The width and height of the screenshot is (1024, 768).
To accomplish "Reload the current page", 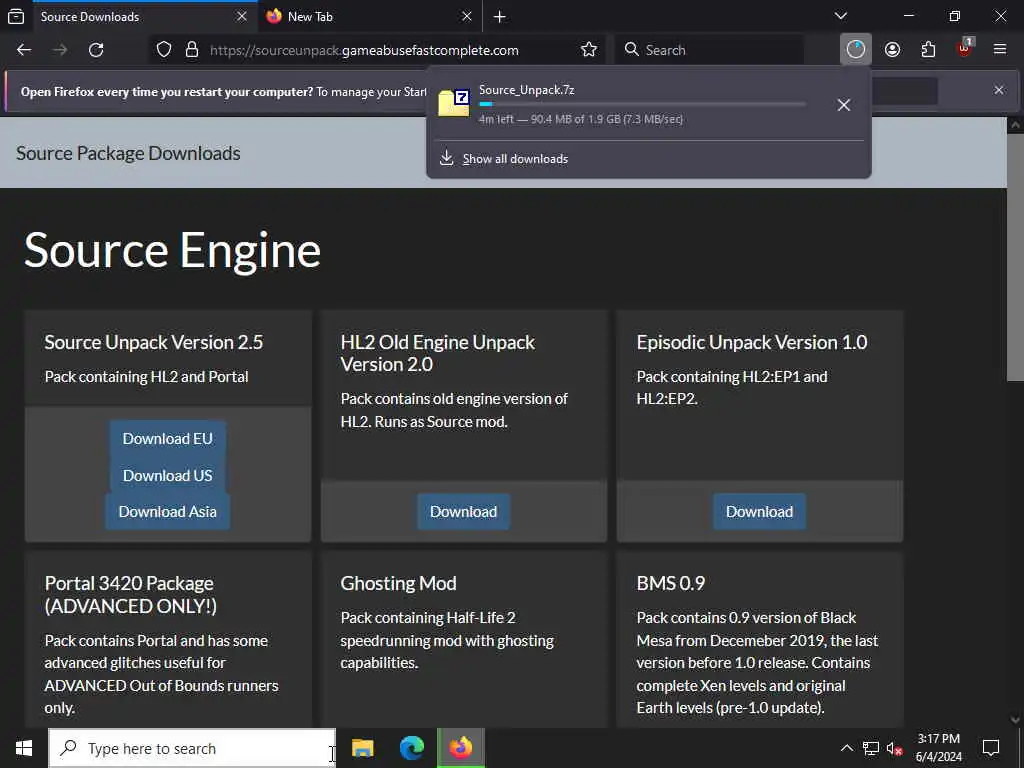I will pos(96,50).
